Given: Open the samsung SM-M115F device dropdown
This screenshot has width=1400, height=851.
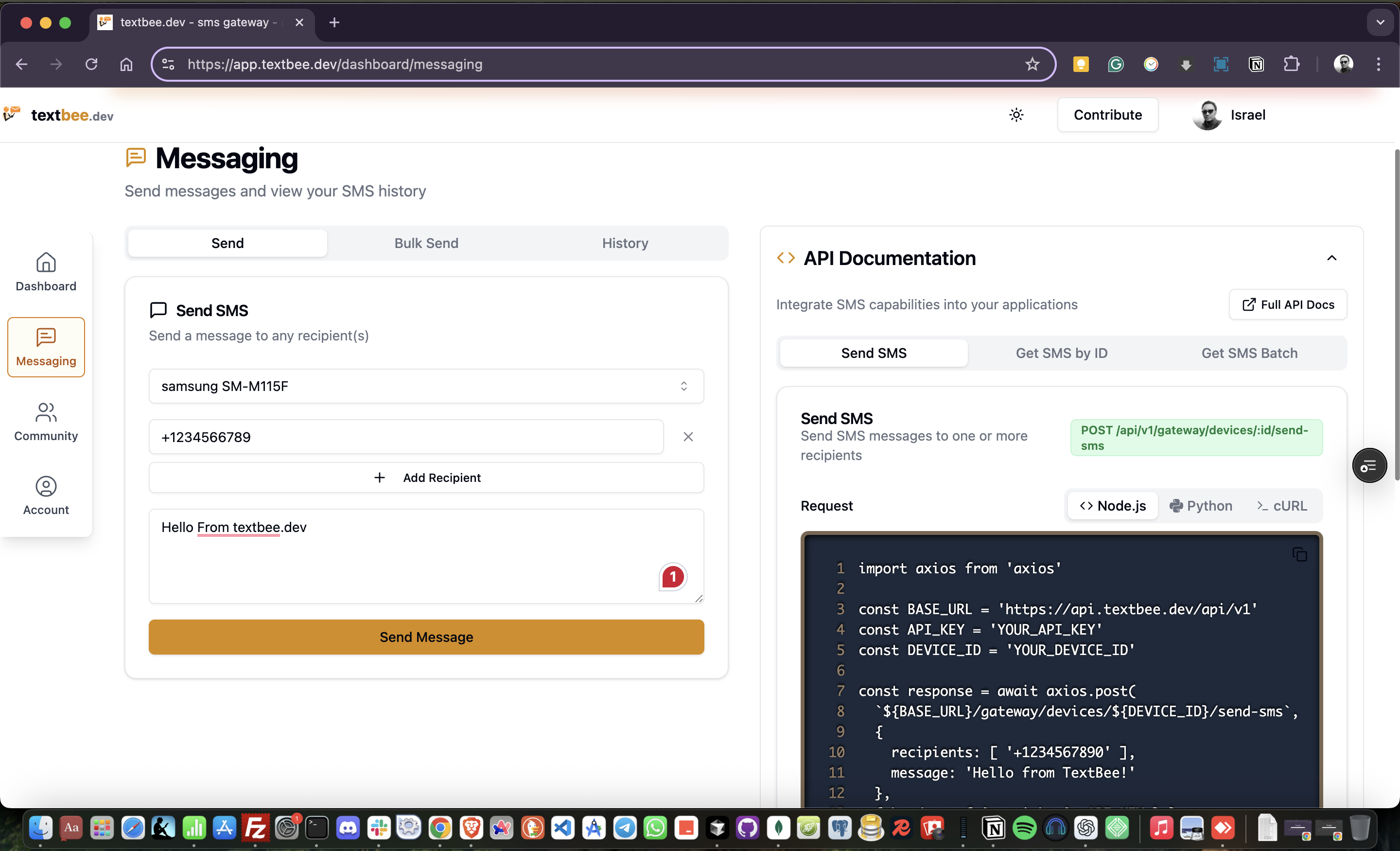Looking at the screenshot, I should [x=426, y=386].
